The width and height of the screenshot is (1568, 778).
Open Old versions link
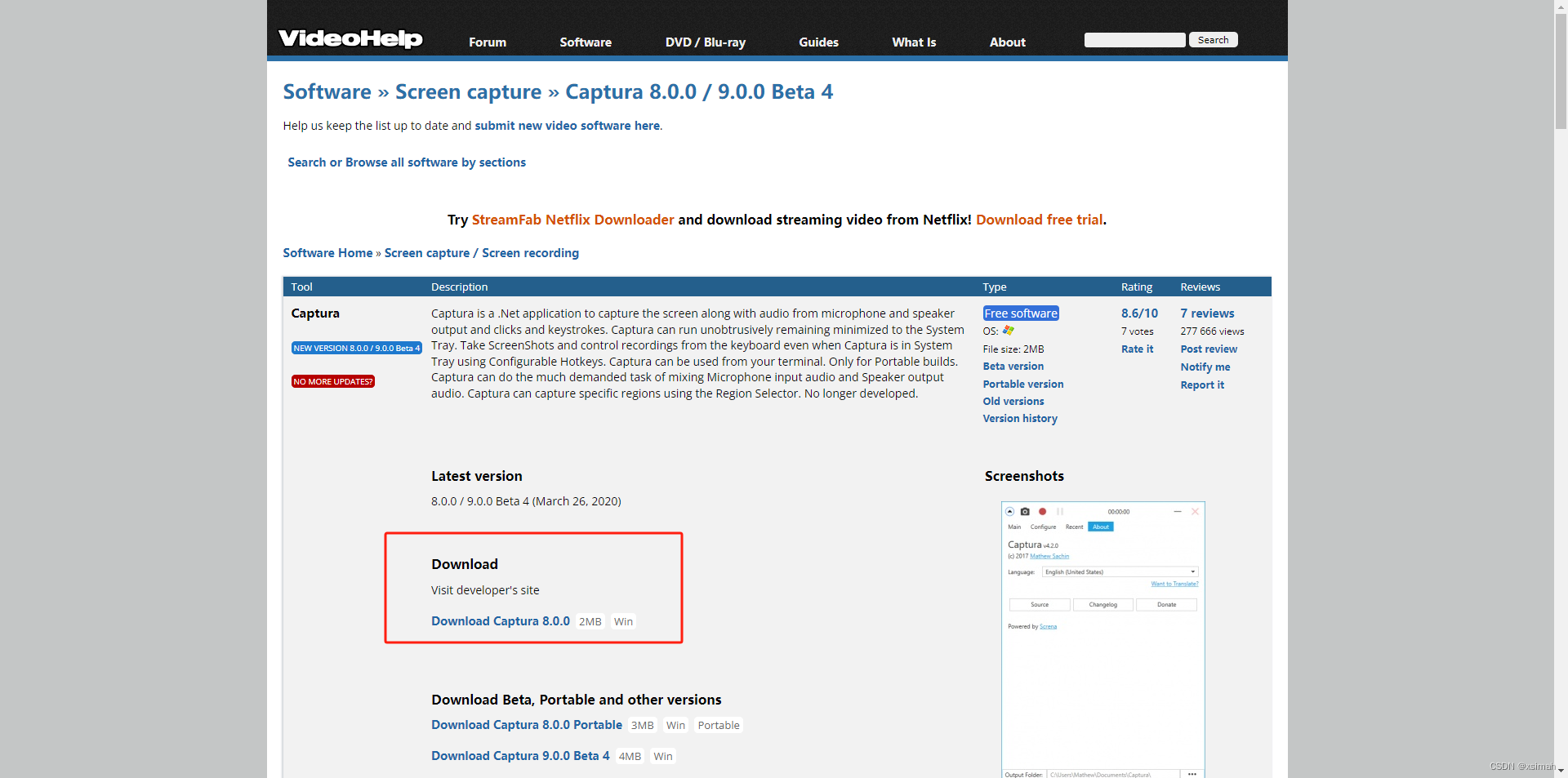tap(1013, 402)
